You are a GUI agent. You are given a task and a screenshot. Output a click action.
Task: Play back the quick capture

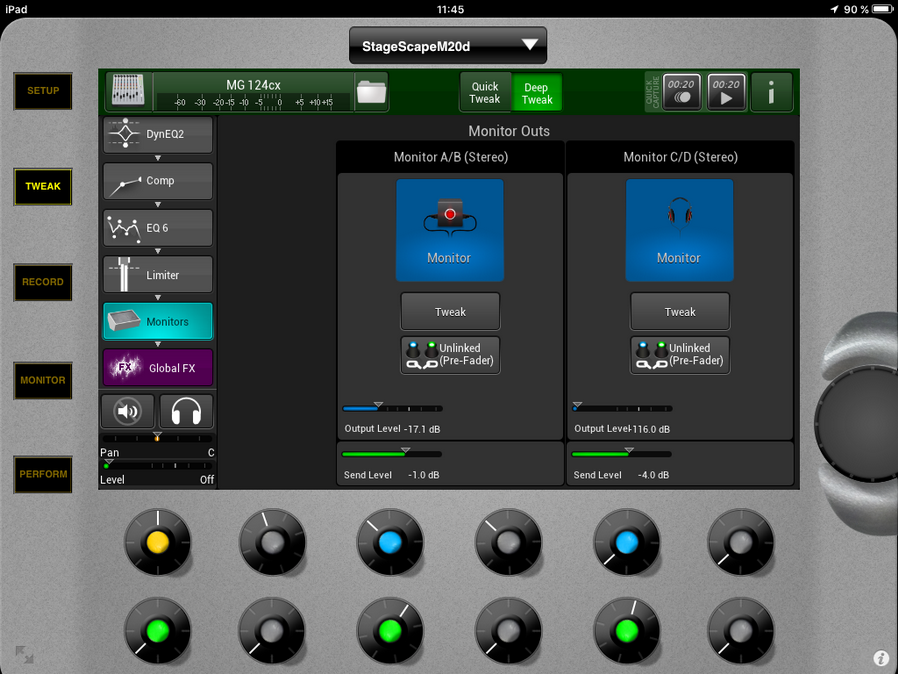pos(727,92)
